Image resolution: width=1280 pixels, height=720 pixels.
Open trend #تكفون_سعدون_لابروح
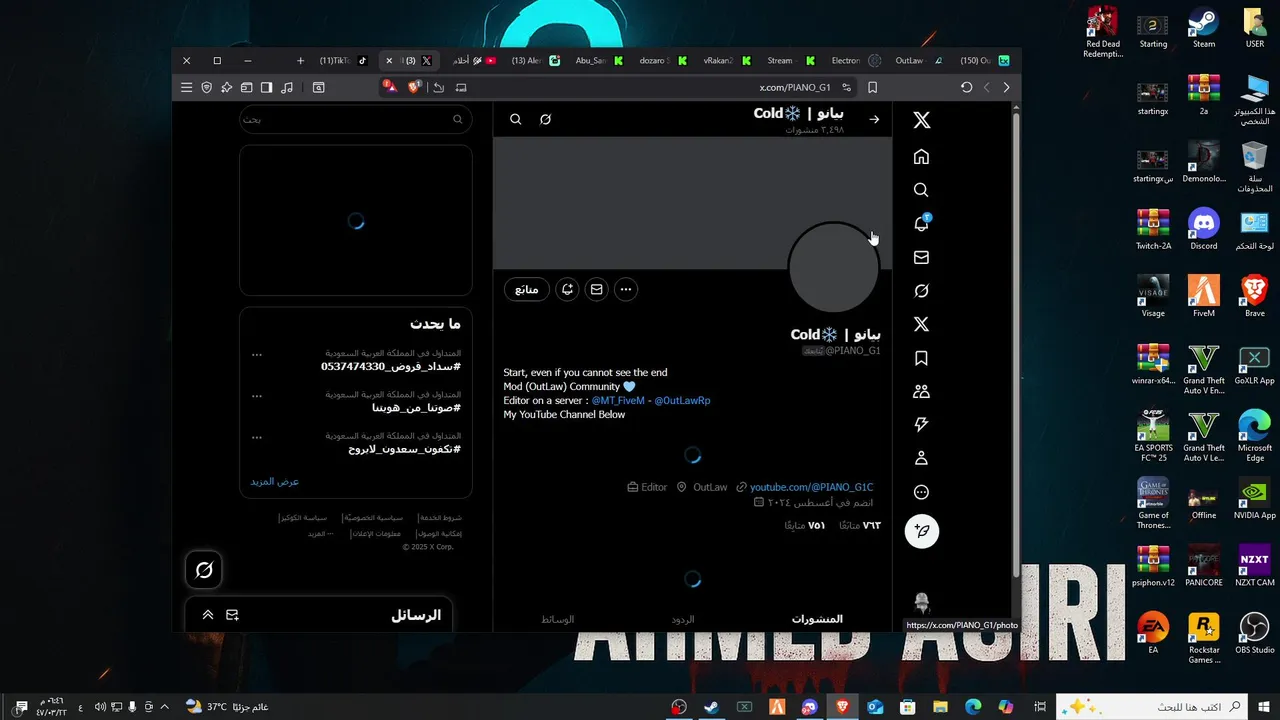click(x=404, y=449)
